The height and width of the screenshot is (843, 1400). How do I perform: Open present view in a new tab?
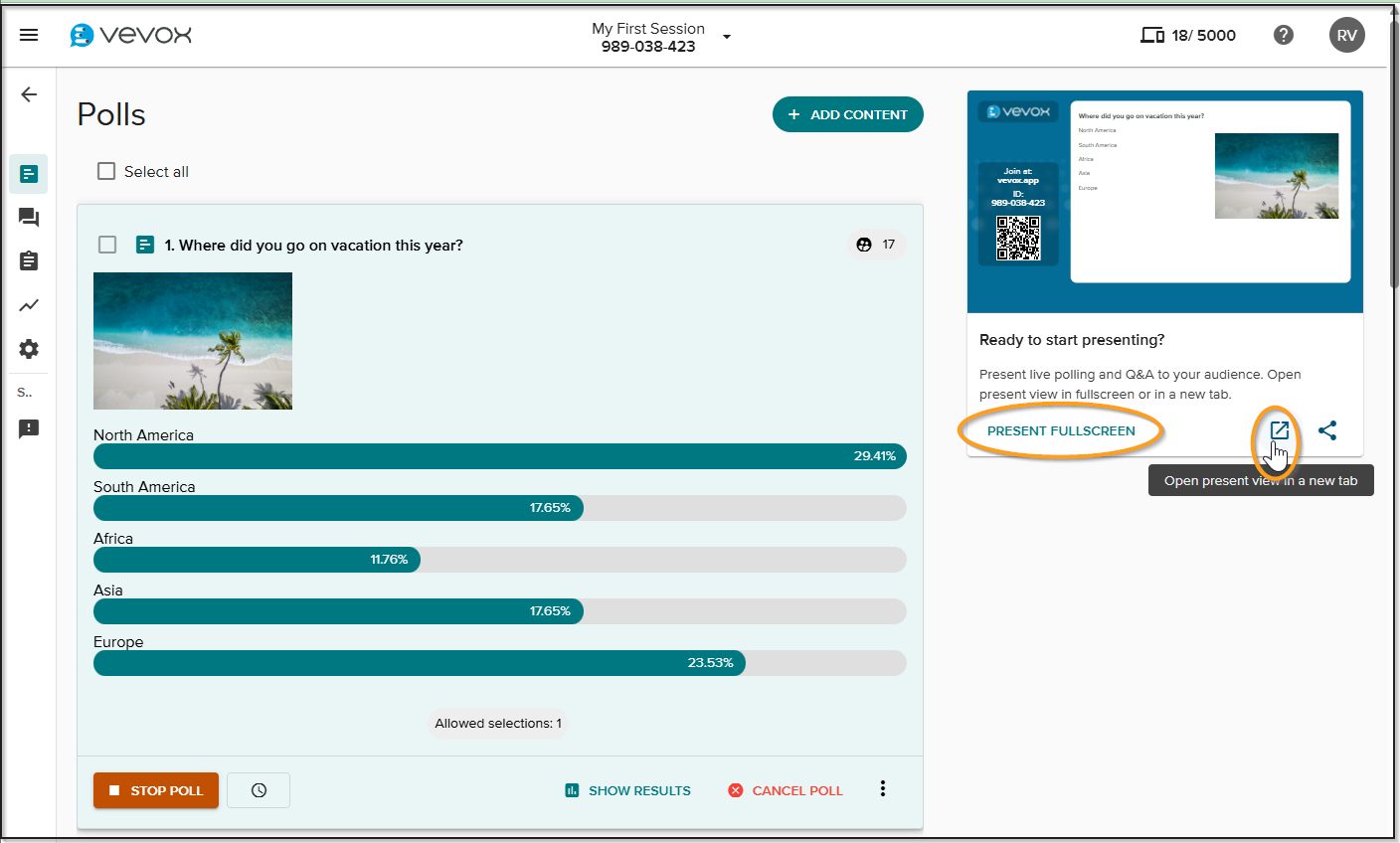click(1279, 430)
